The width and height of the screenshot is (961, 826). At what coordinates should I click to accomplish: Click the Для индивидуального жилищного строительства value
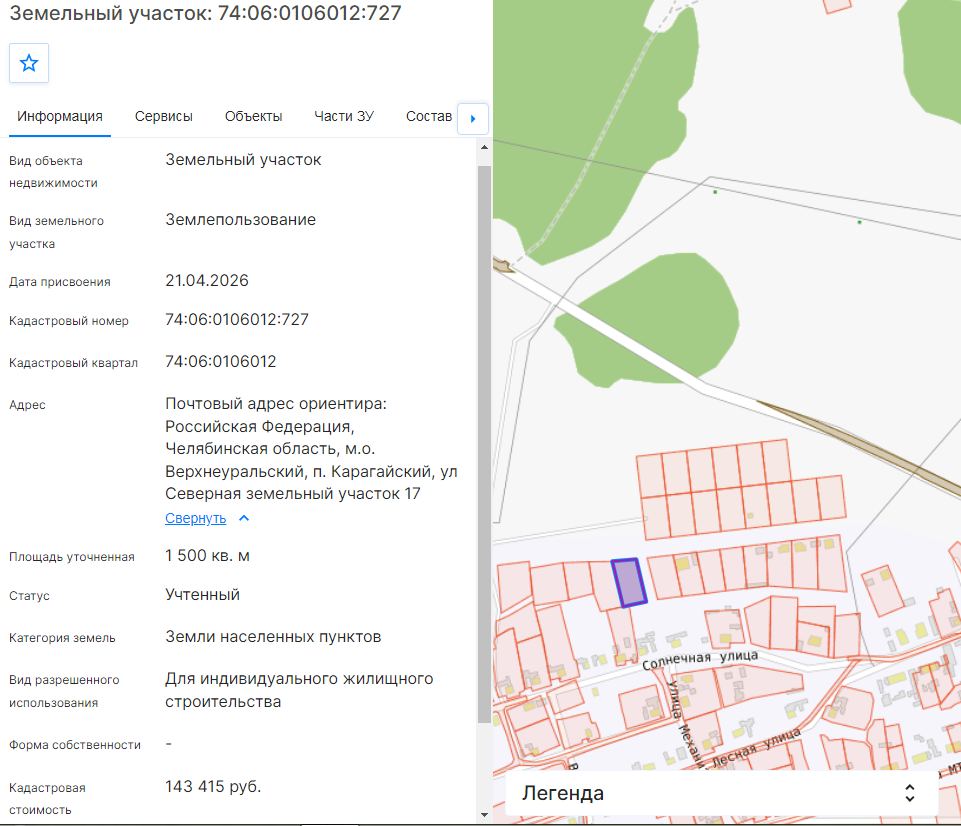299,691
